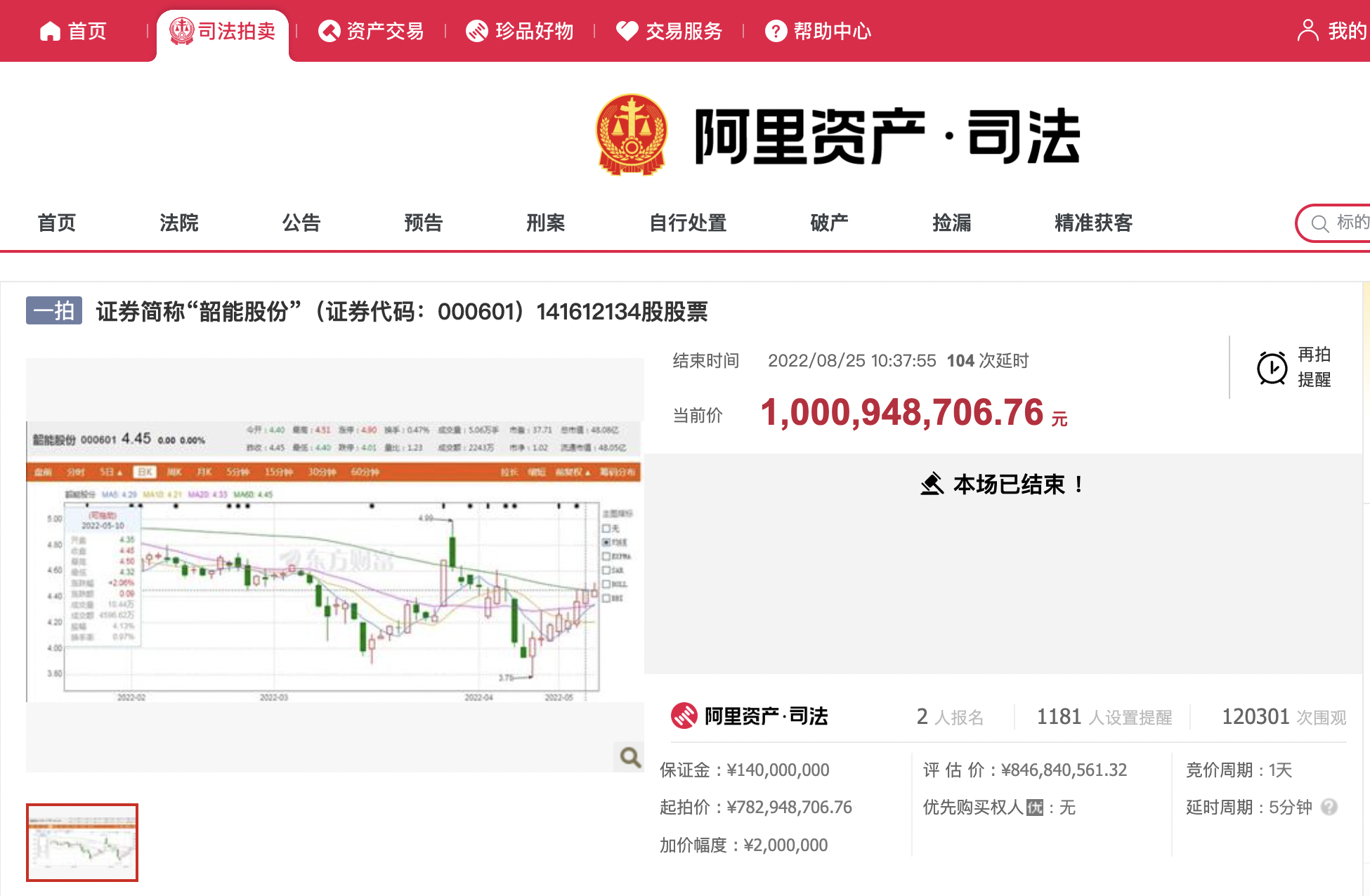Click the 交易服务 heart icon
The width and height of the screenshot is (1370, 896).
[627, 31]
